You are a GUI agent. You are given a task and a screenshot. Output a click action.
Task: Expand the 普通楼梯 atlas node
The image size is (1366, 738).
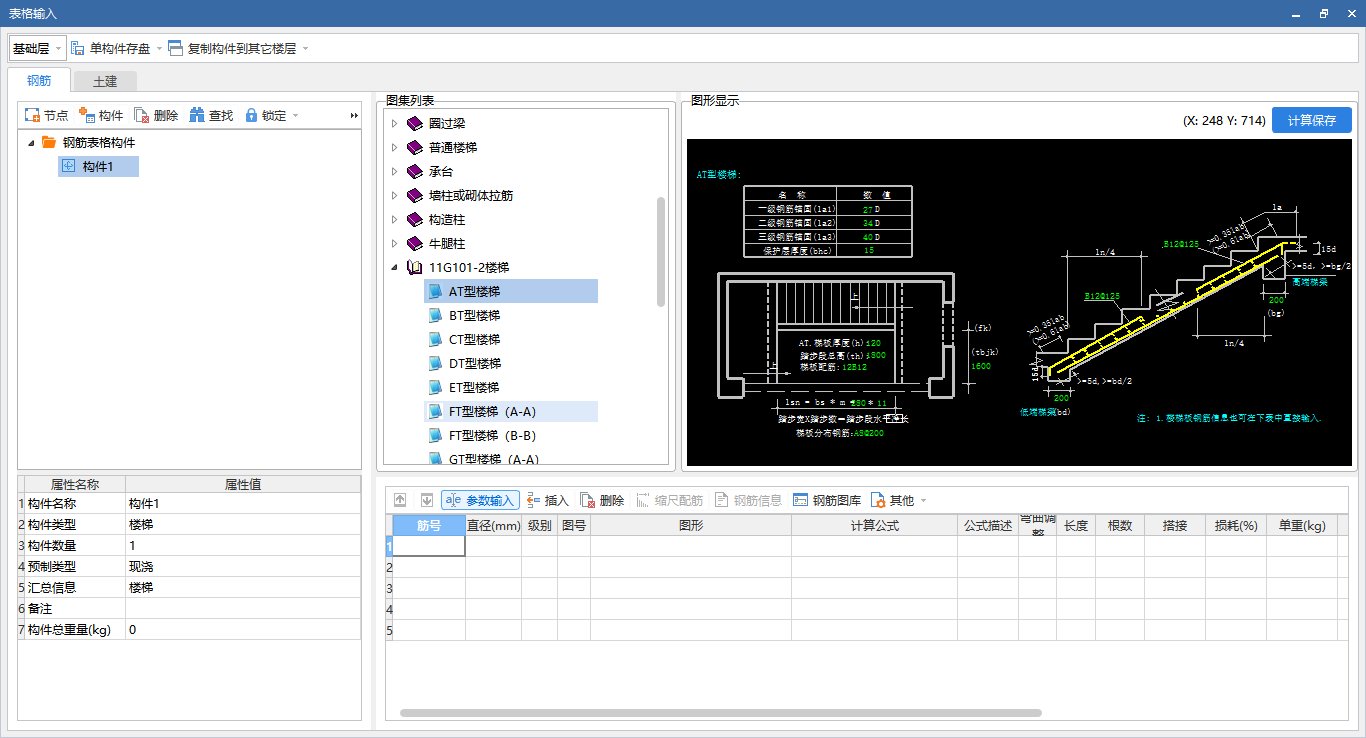coord(394,147)
